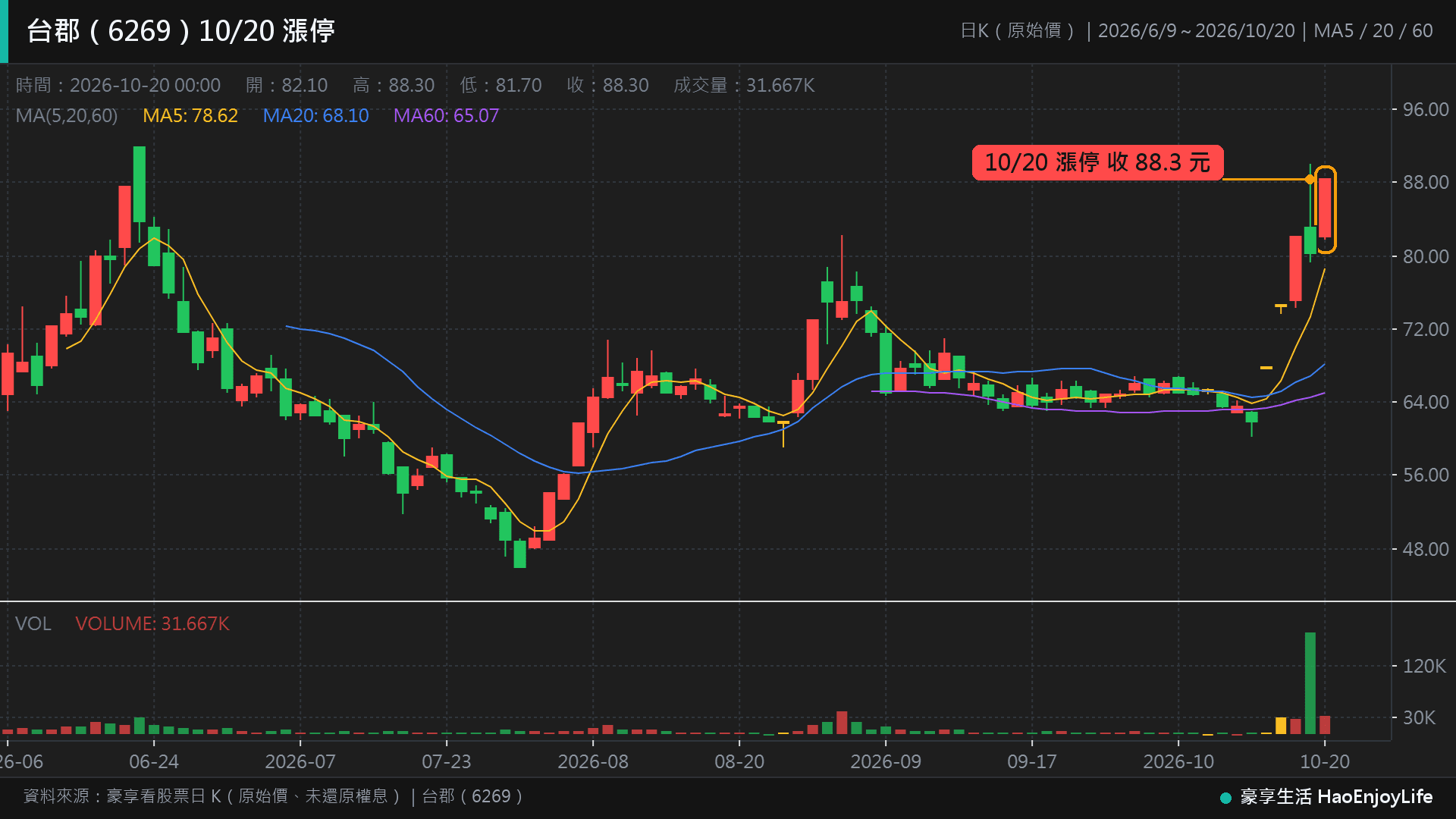Click the MA60: 65.07 legend label
This screenshot has width=1456, height=819.
[446, 115]
